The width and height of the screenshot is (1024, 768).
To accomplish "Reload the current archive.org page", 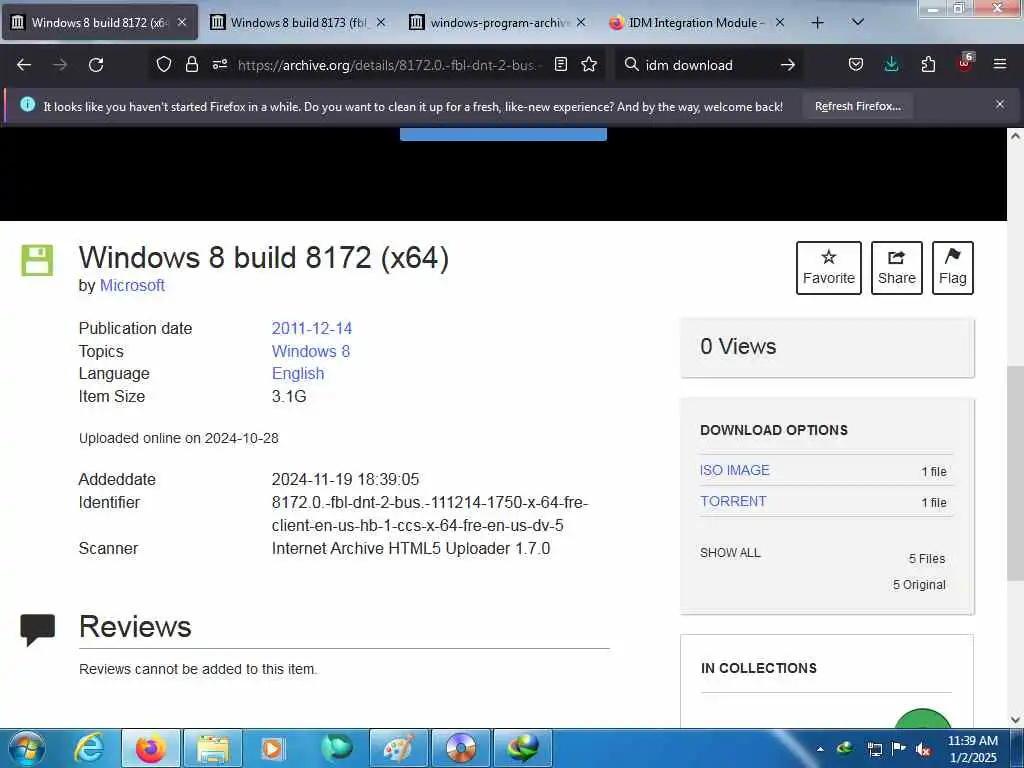I will coord(96,65).
